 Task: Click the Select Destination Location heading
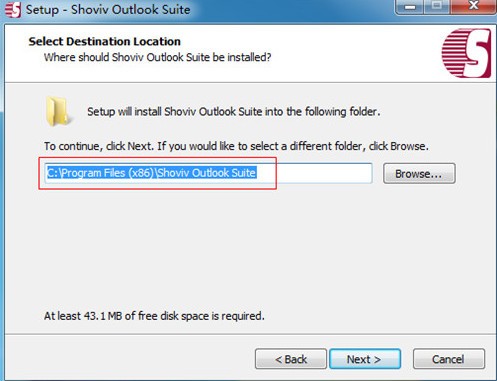(x=105, y=41)
